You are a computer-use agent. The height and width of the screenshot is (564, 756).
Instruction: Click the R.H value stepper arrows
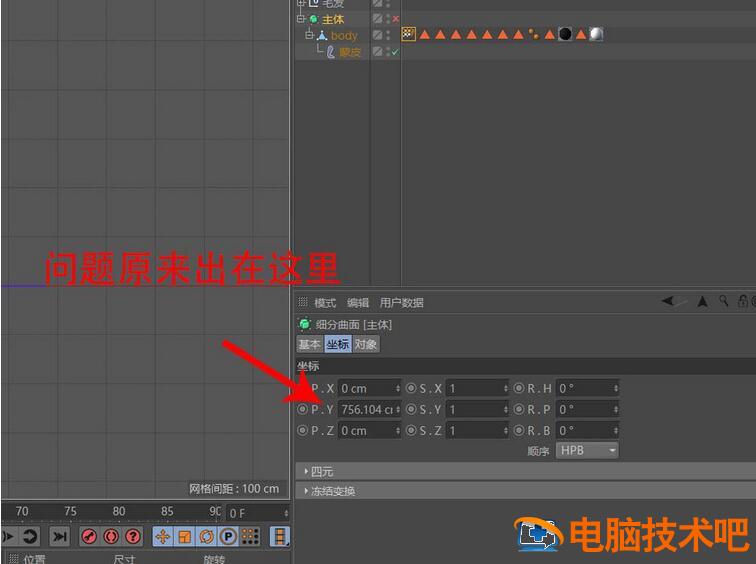(616, 389)
